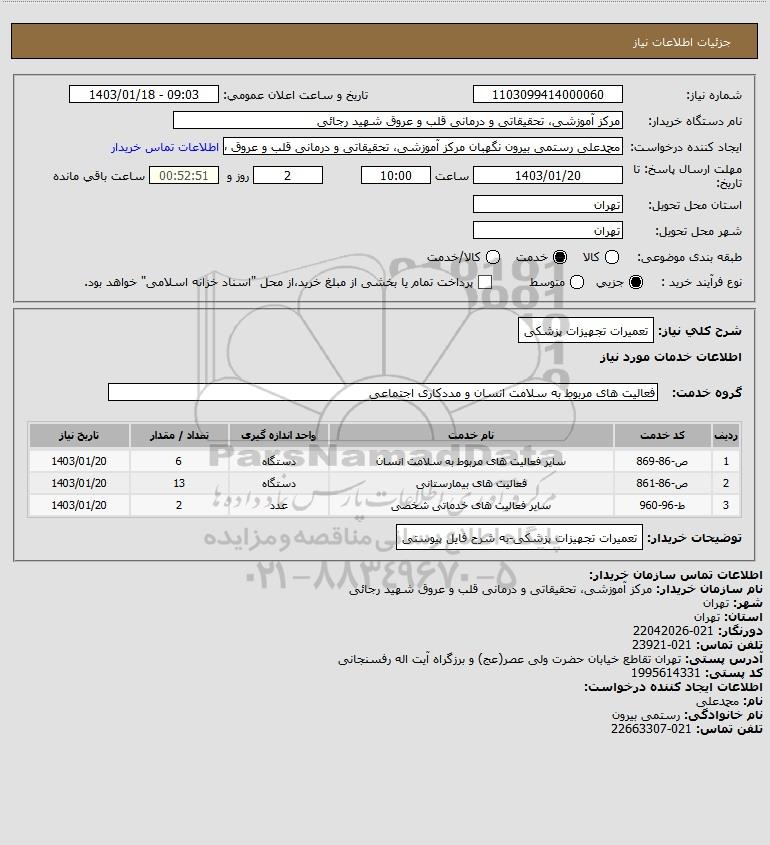Click service code ط-96-960
The image size is (770, 845).
click(x=662, y=505)
